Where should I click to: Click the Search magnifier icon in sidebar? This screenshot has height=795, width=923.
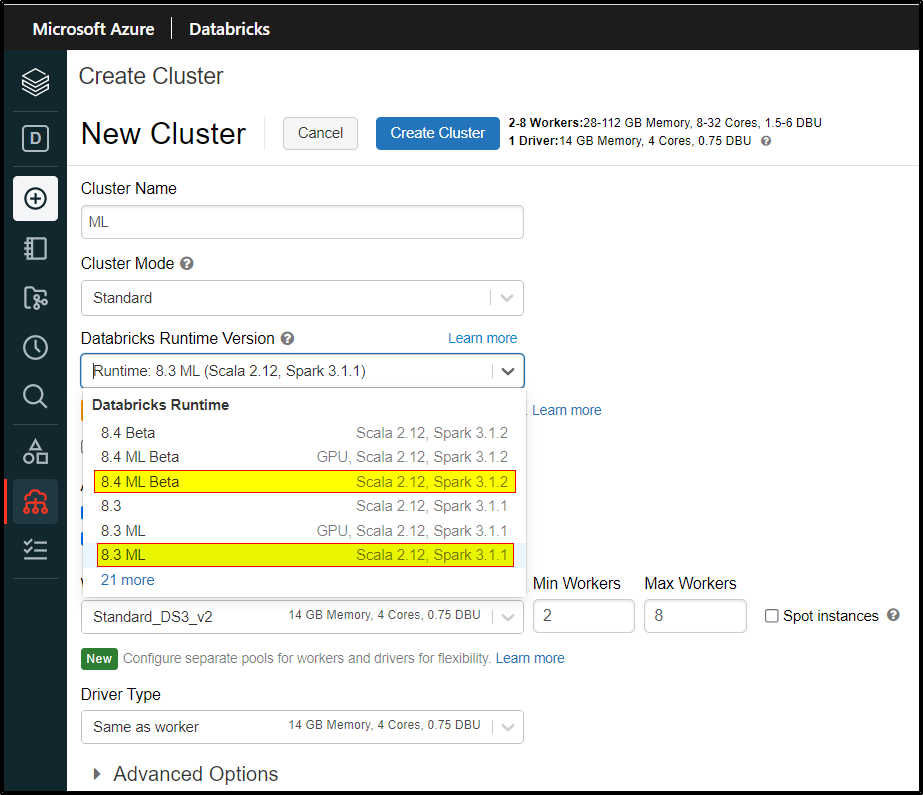[x=35, y=397]
